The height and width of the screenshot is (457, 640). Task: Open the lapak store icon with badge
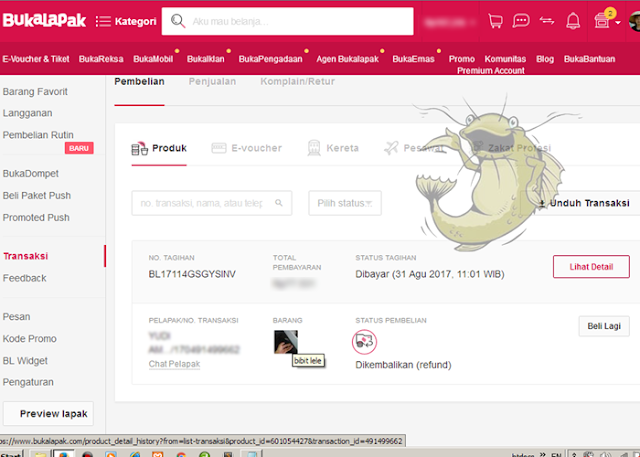pyautogui.click(x=603, y=19)
